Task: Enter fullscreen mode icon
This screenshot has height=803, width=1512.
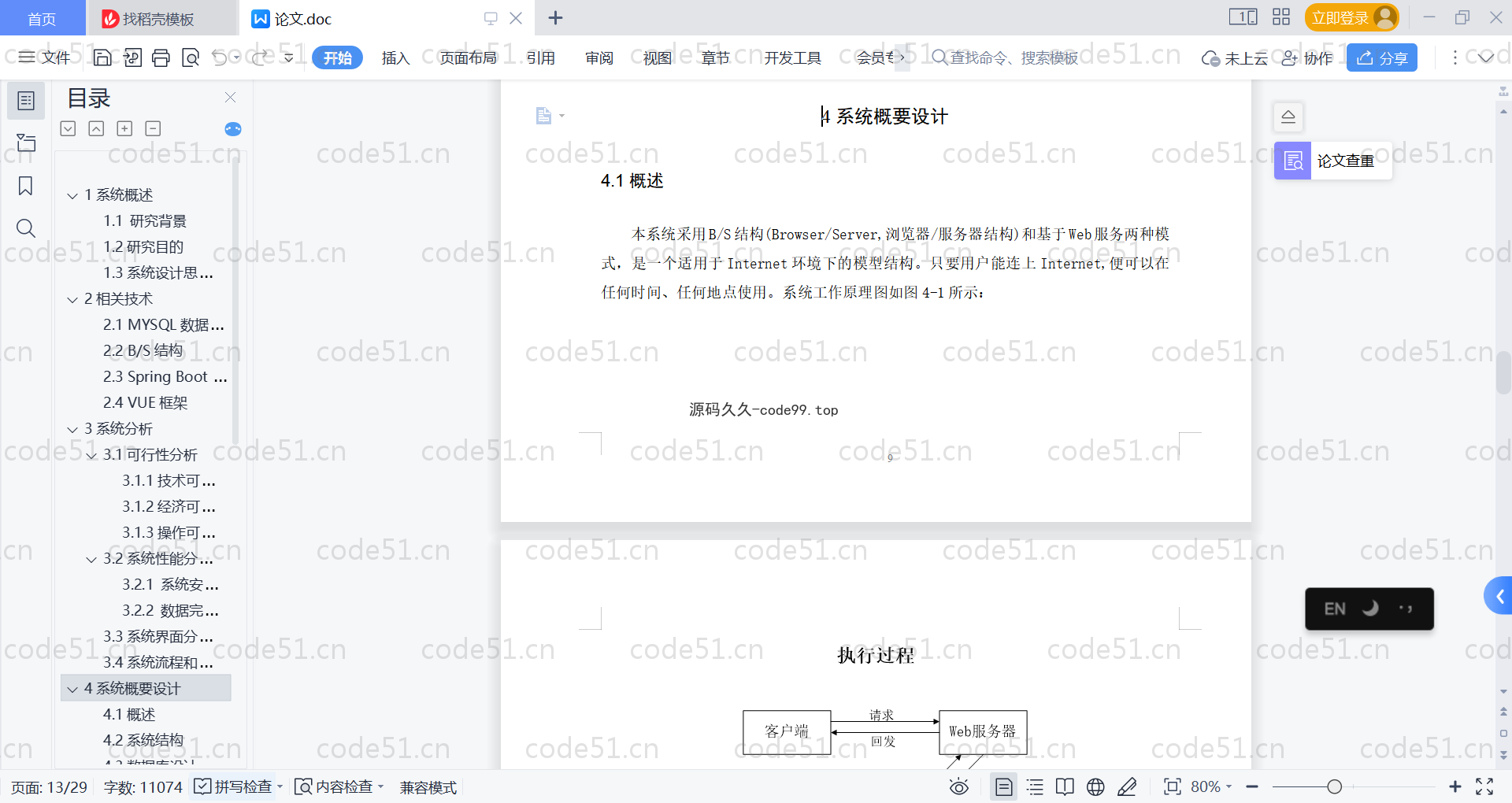Action: pos(1484,786)
